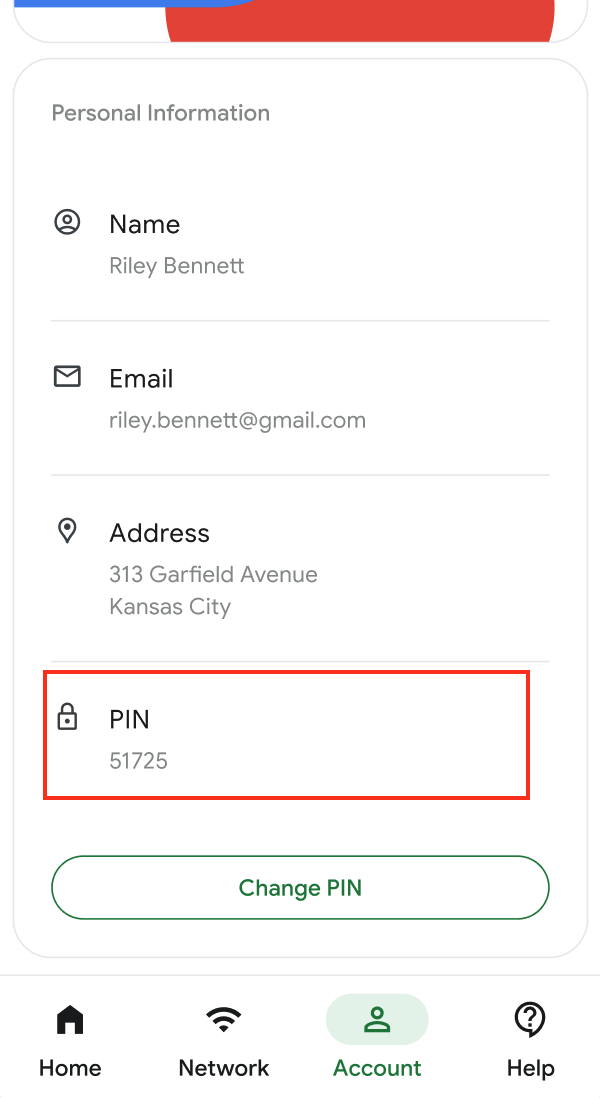600x1098 pixels.
Task: Click the person icon beside Name
Action: click(x=67, y=222)
